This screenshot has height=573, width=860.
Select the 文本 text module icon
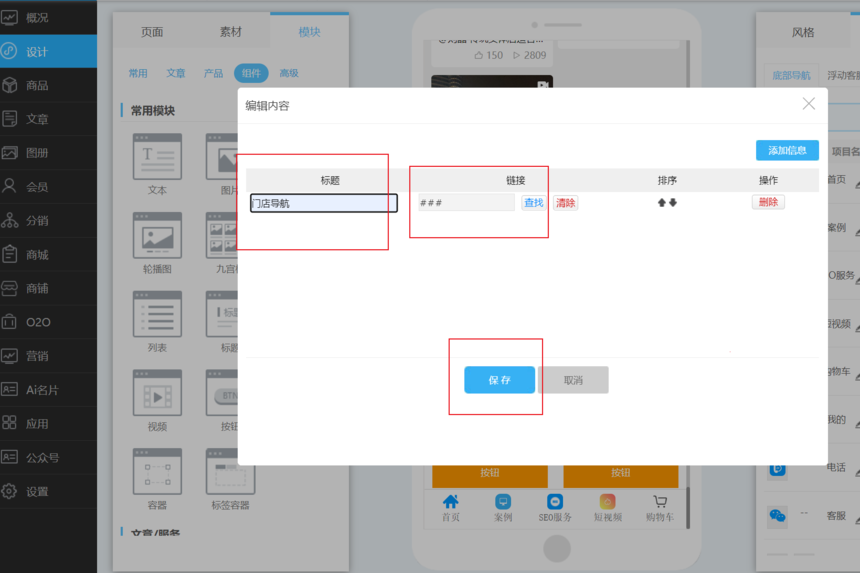[157, 156]
